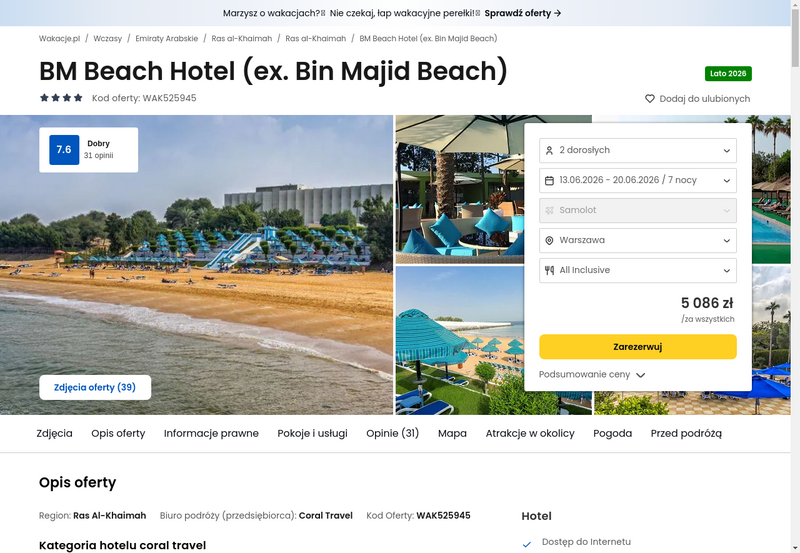Viewport: 800px width, 553px height.
Task: Switch to the Opinie (31) tab
Action: pyautogui.click(x=392, y=433)
